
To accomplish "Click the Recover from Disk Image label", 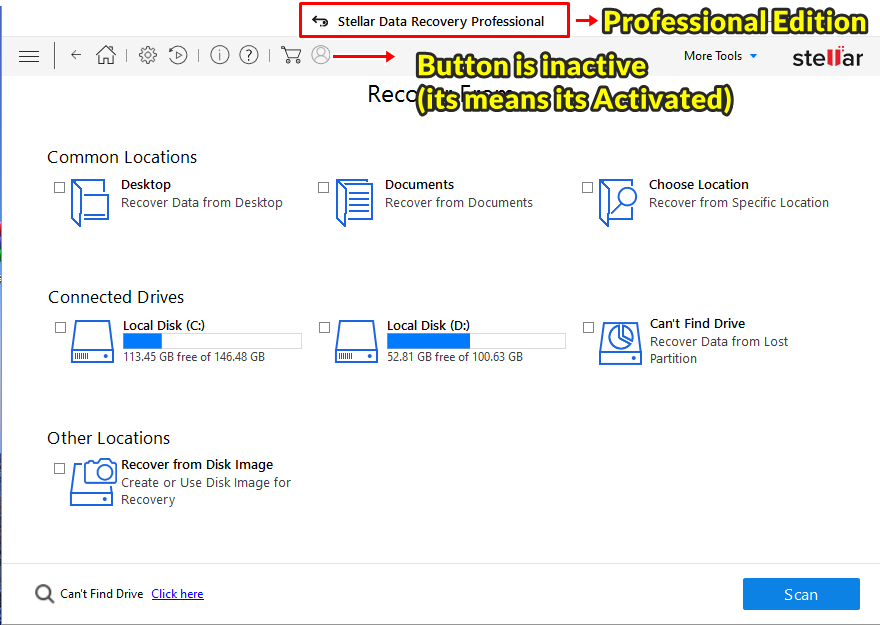I will (x=197, y=465).
